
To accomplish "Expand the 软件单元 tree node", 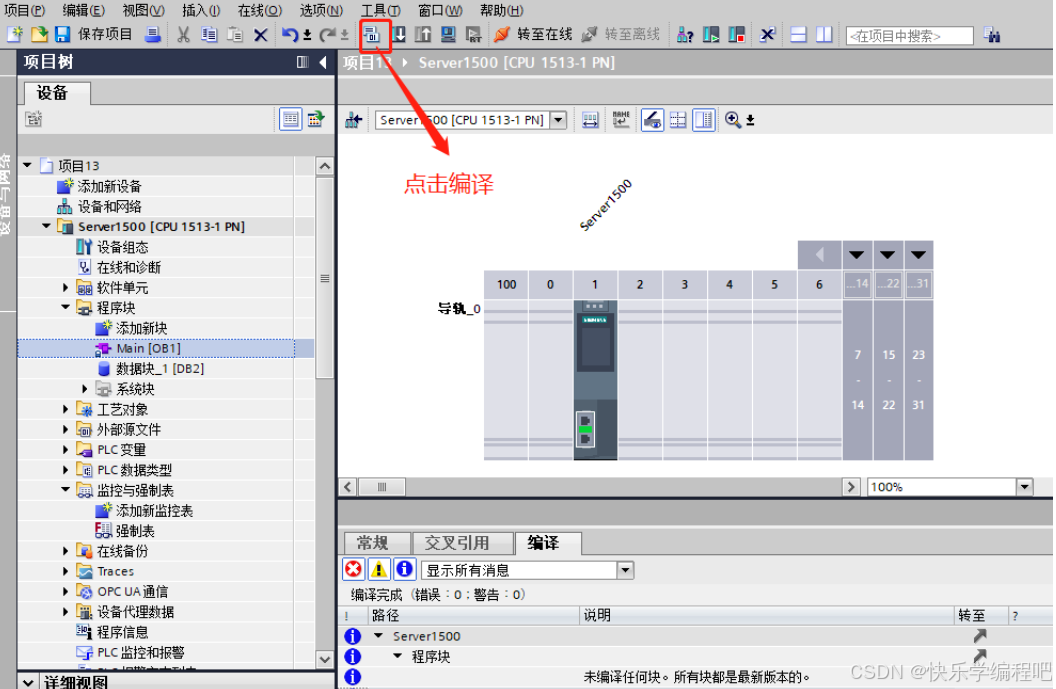I will click(x=65, y=288).
